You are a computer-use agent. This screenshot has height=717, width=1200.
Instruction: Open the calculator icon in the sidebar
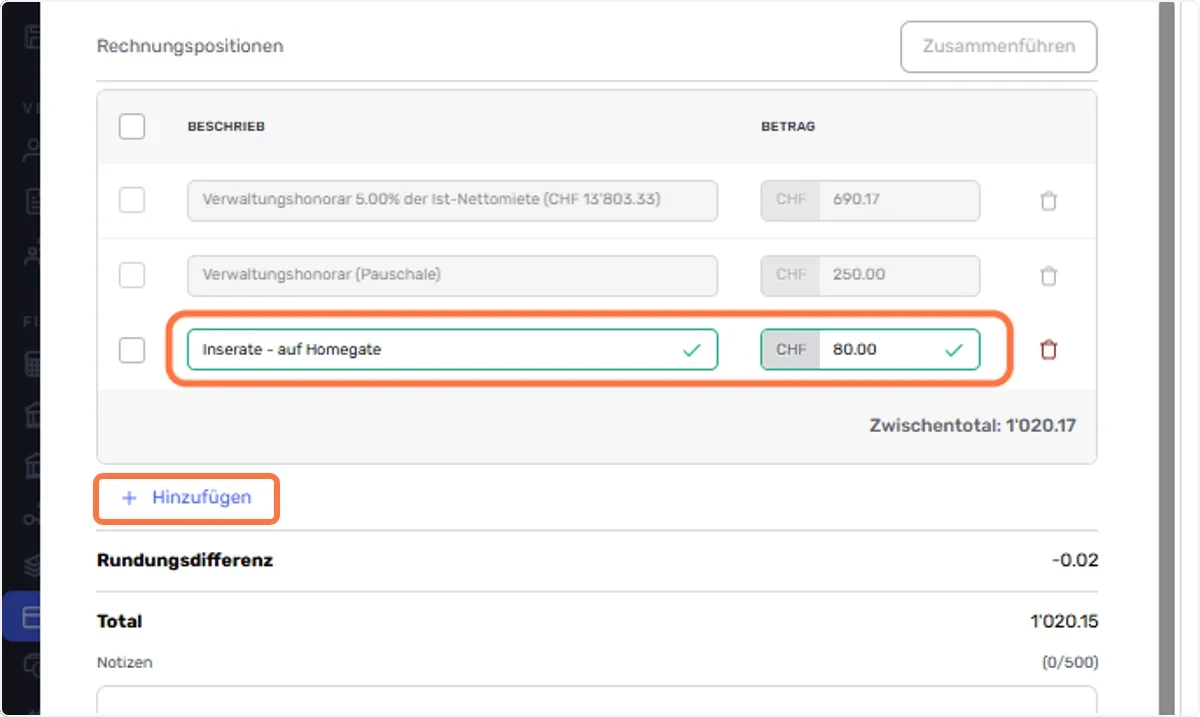[32, 366]
